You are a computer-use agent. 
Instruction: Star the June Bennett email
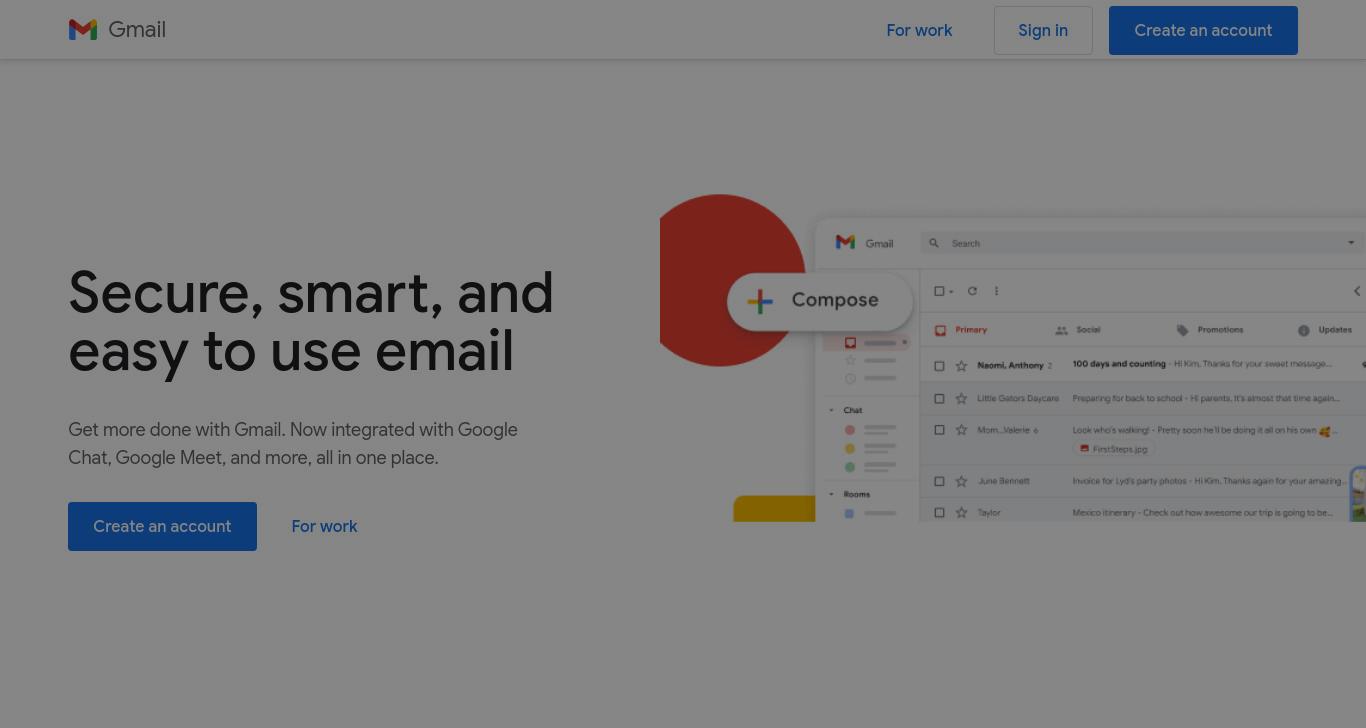[961, 481]
